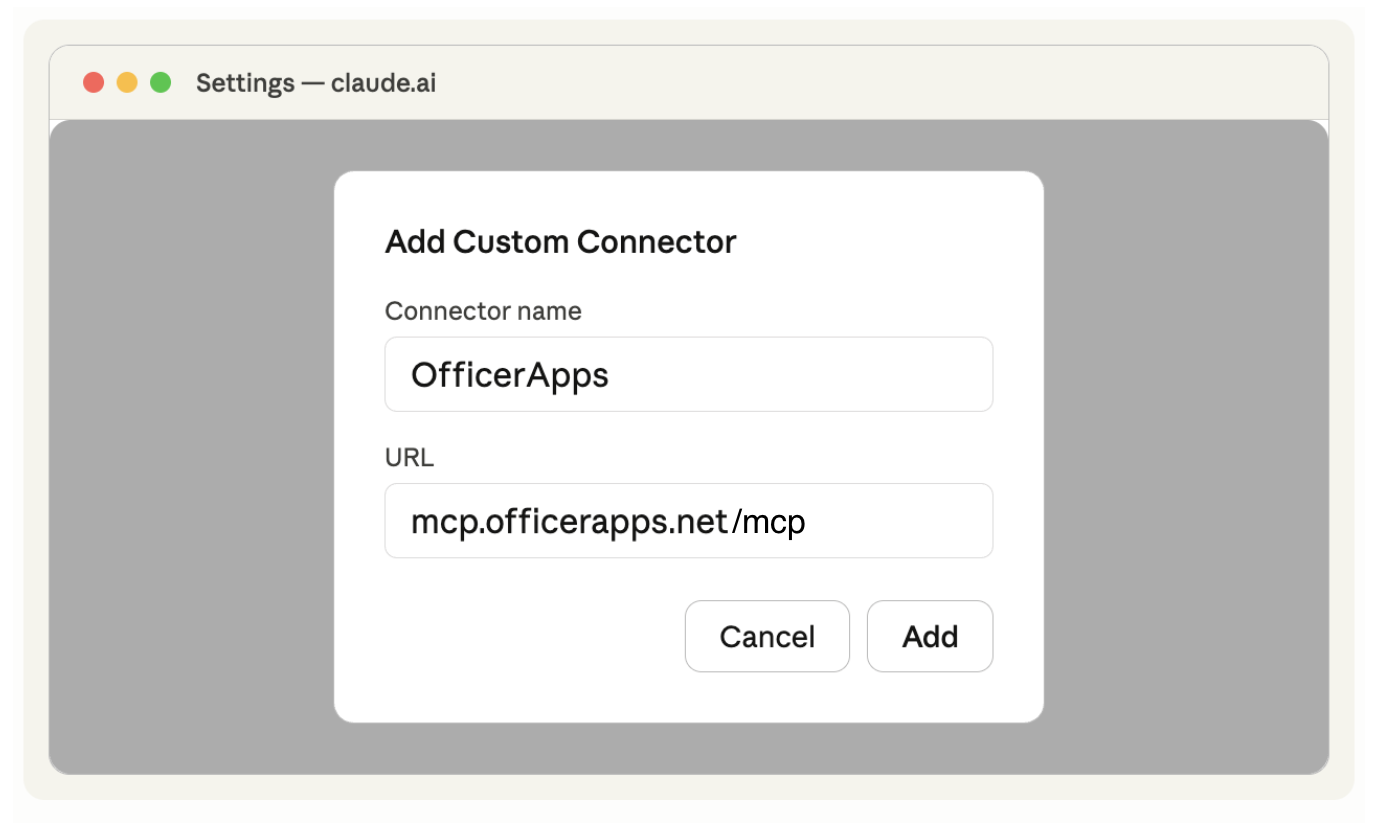Focus the URL input field
Image resolution: width=1380 pixels, height=824 pixels.
point(689,521)
